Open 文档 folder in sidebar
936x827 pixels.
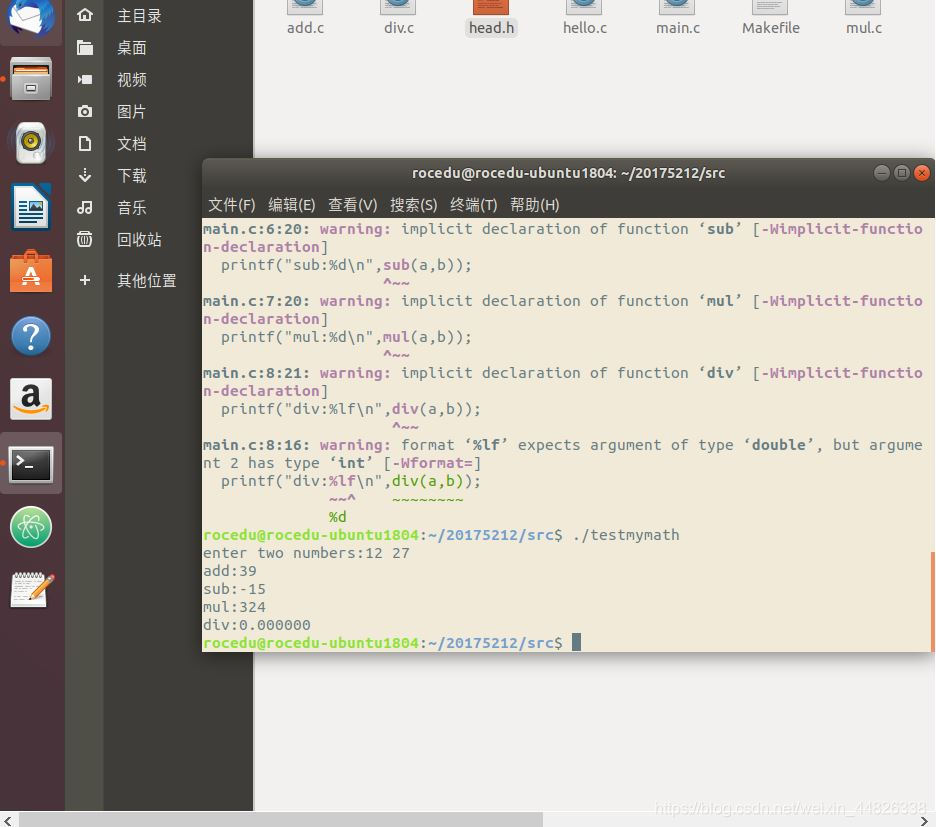pos(131,144)
